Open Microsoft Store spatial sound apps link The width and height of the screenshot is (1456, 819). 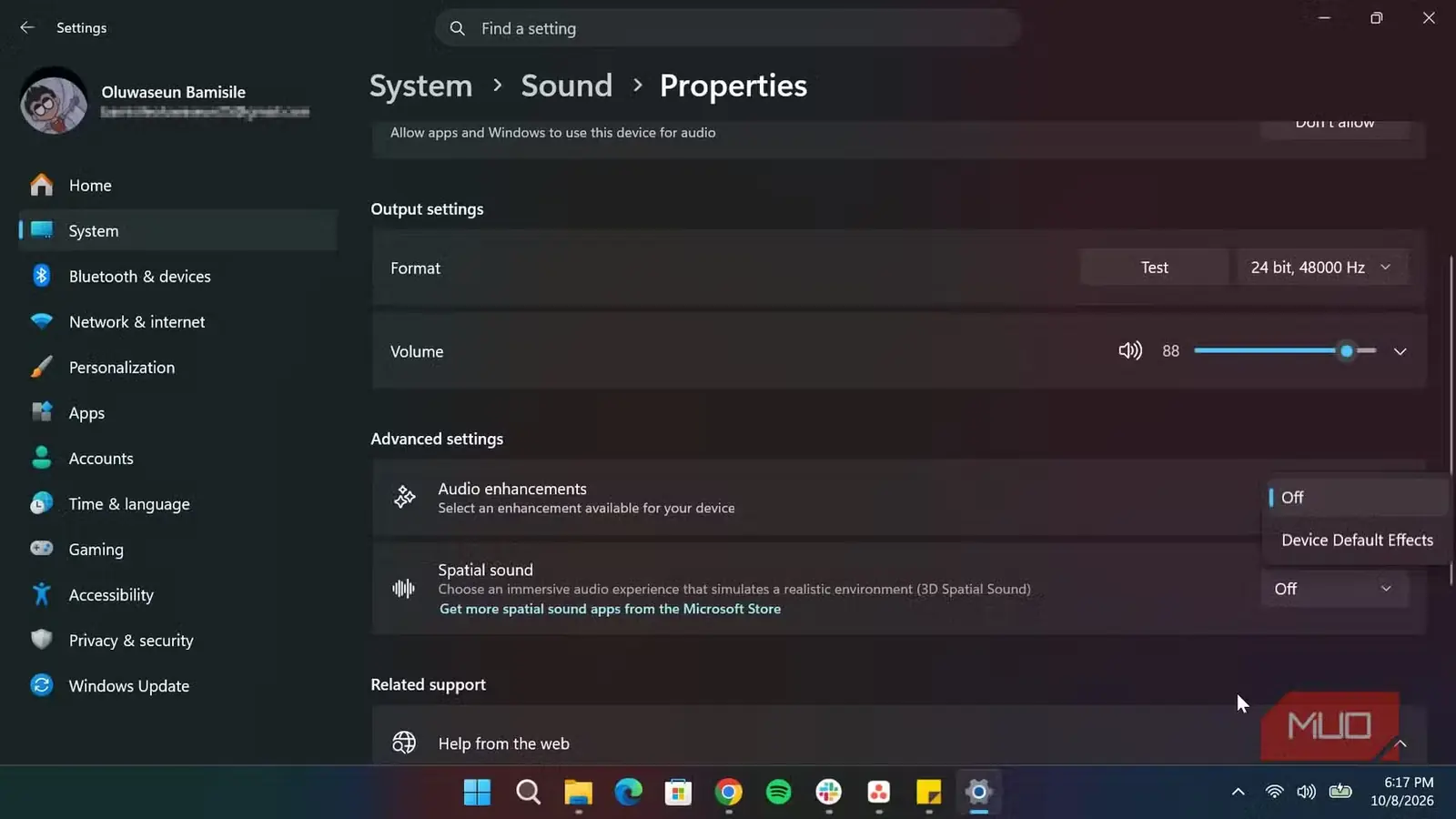pyautogui.click(x=610, y=609)
